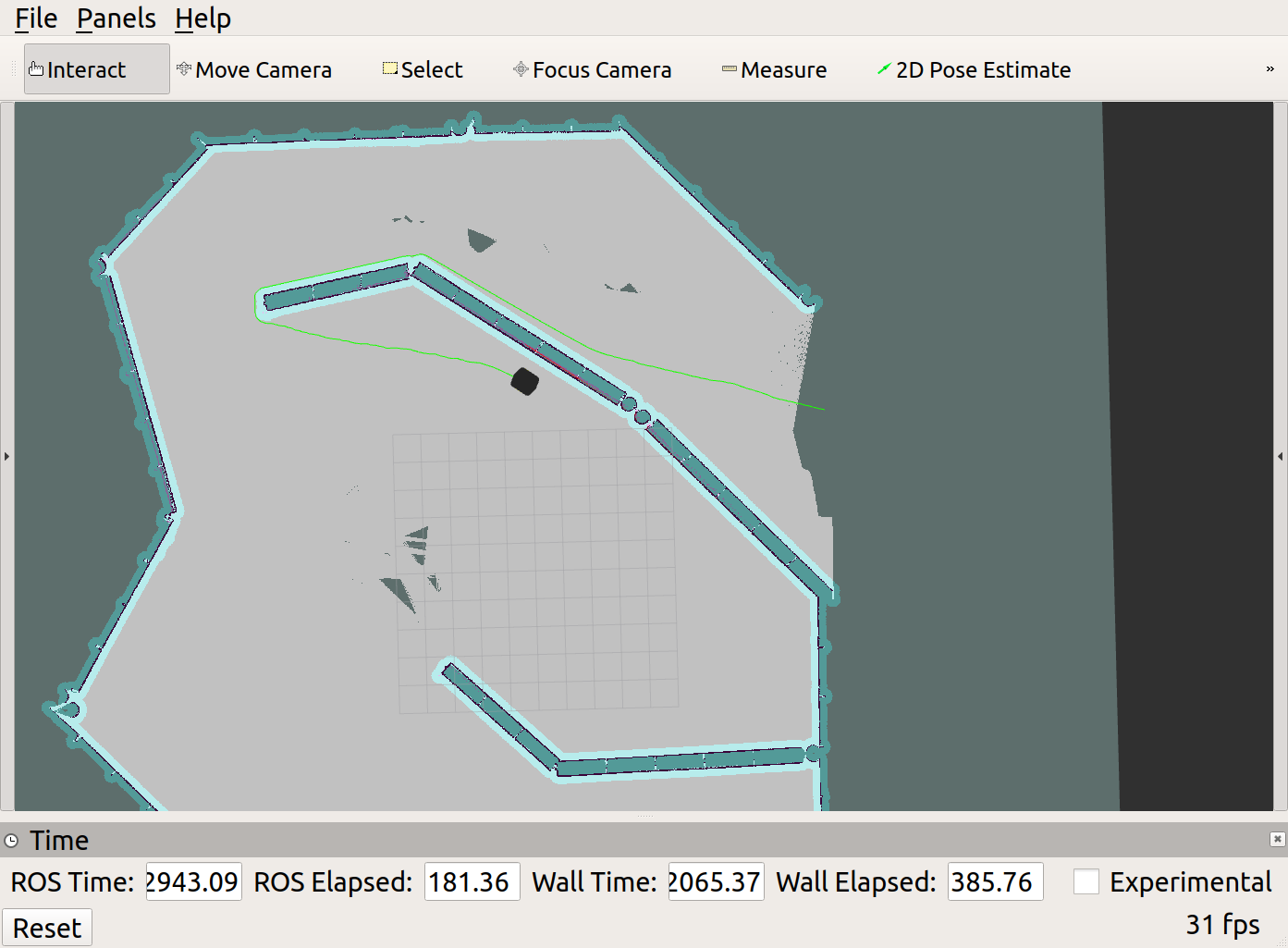Click the 31 fps readout

[1222, 925]
